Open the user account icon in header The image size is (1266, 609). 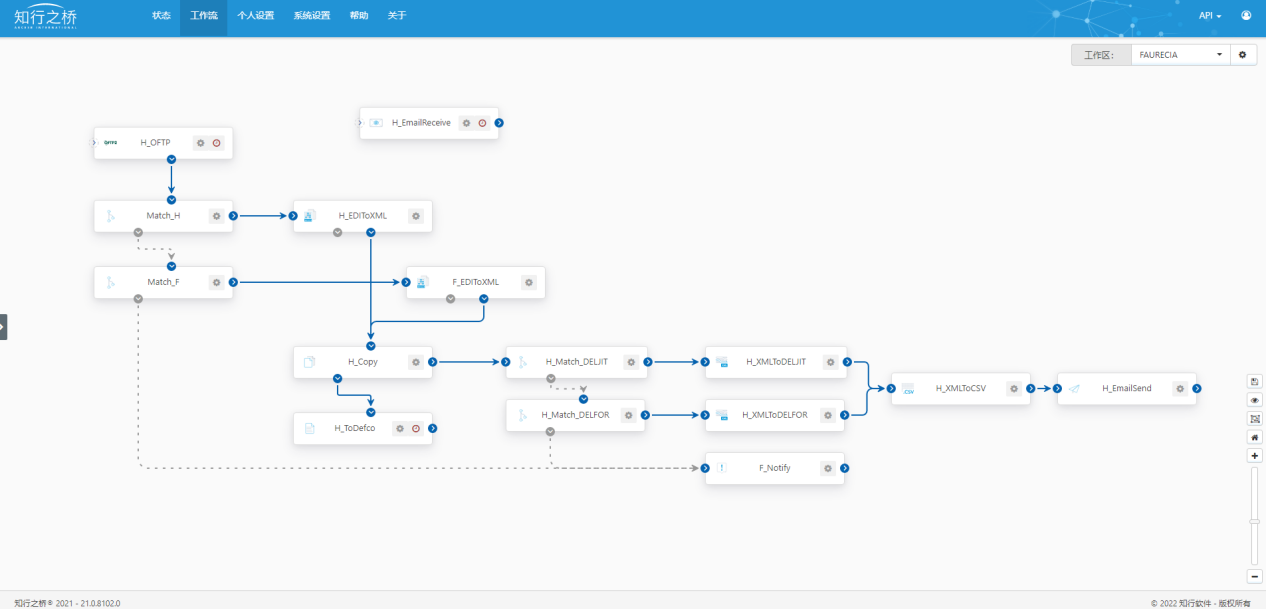(1246, 15)
